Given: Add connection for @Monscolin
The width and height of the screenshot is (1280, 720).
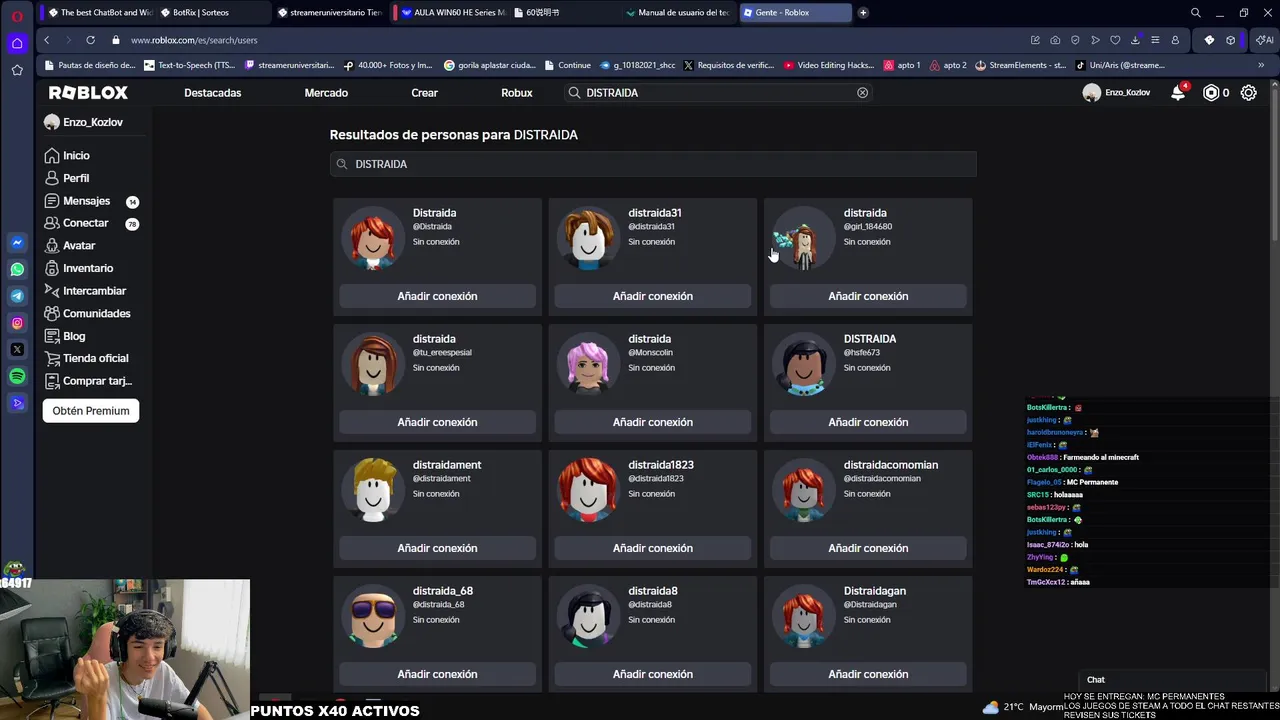Looking at the screenshot, I should tap(653, 422).
